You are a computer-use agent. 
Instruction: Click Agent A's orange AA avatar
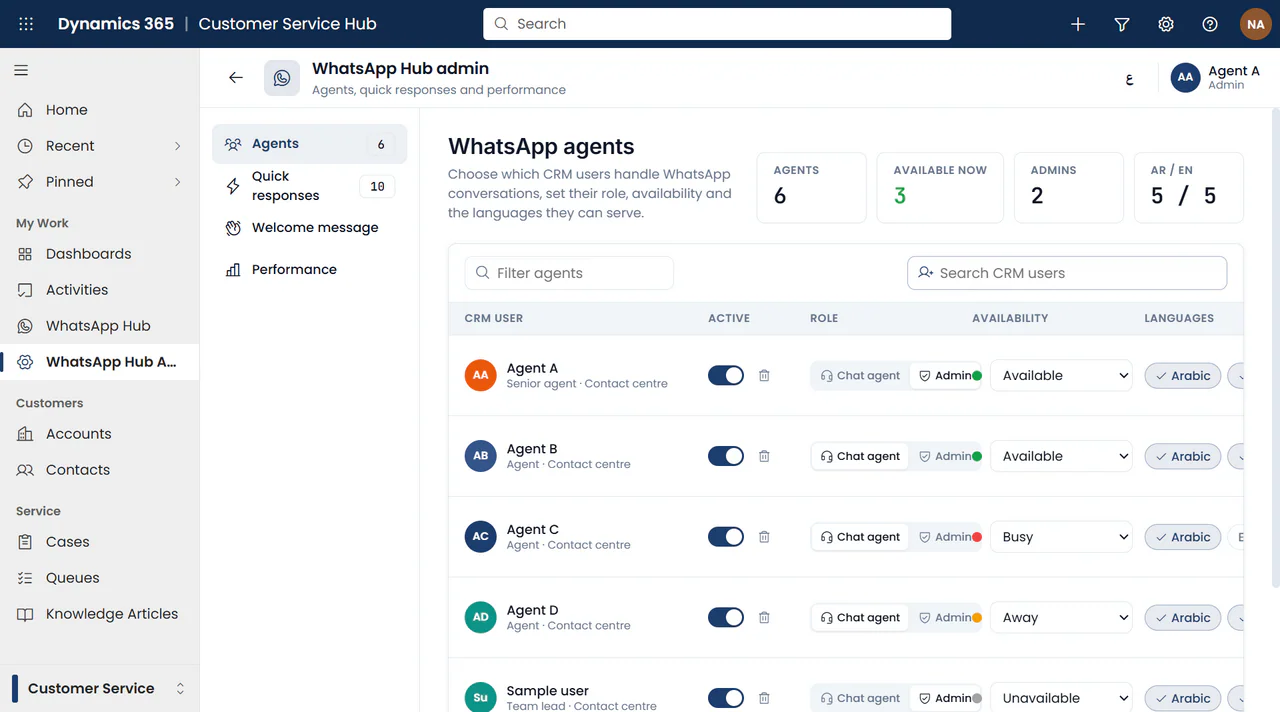pyautogui.click(x=481, y=375)
